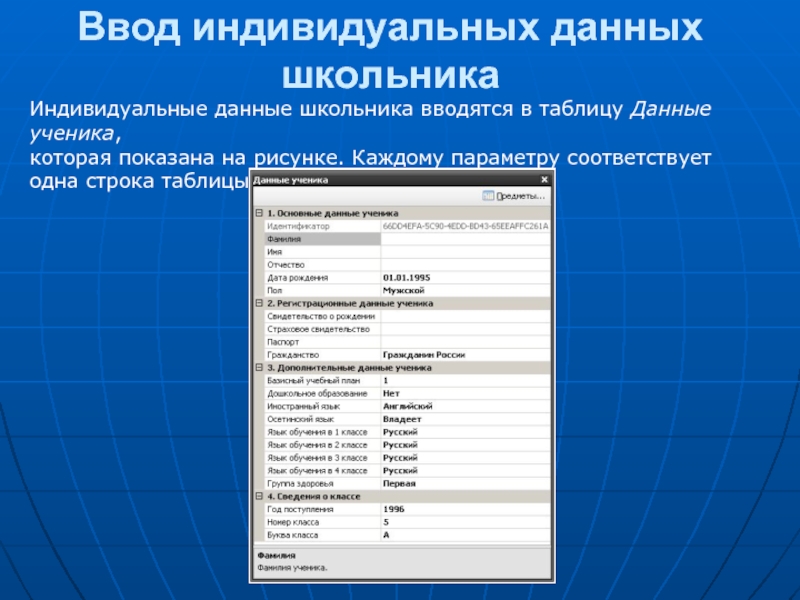Click the empty Имя value field
800x600 pixels.
(x=465, y=252)
